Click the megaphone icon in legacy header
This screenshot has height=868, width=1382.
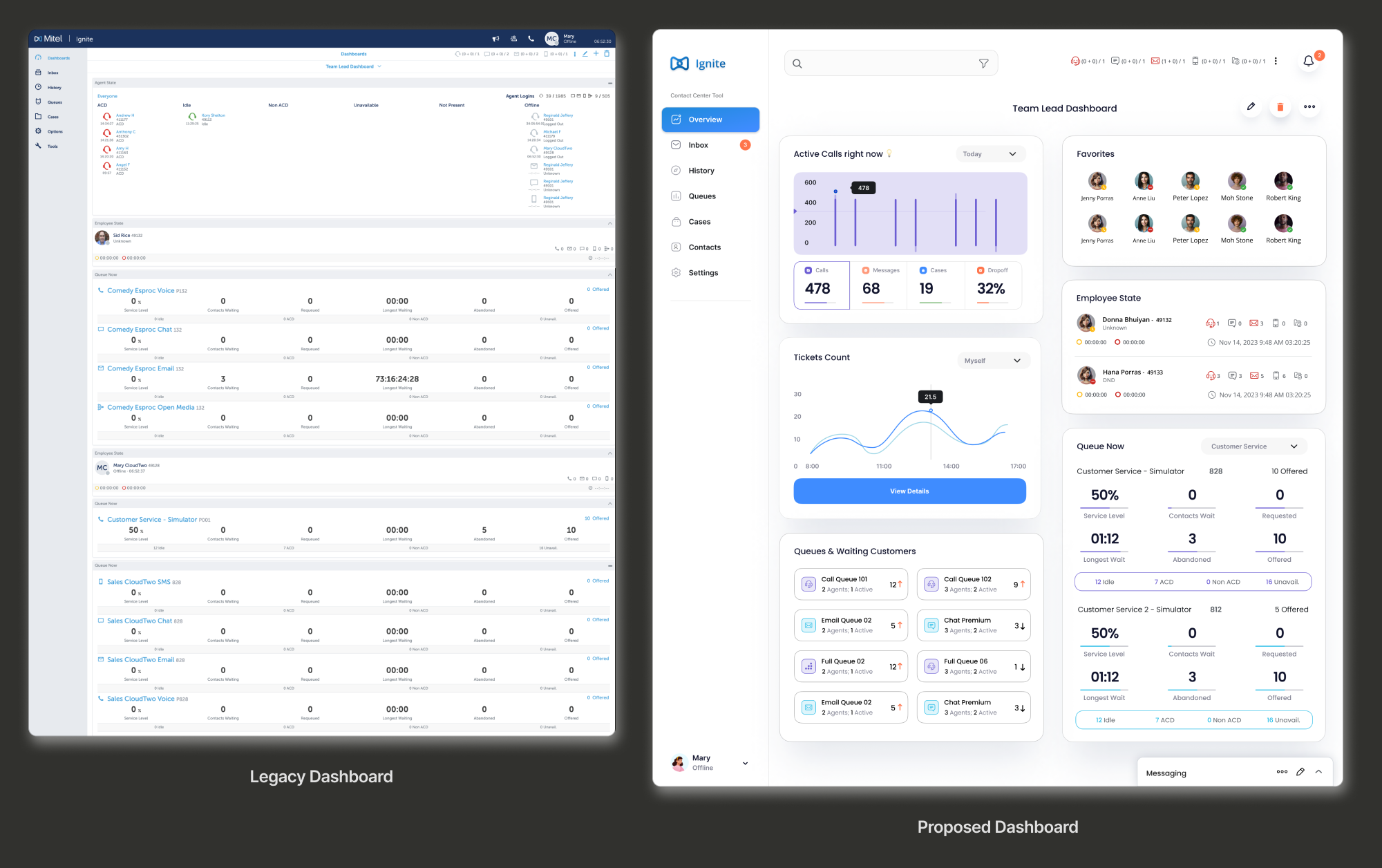tap(495, 39)
